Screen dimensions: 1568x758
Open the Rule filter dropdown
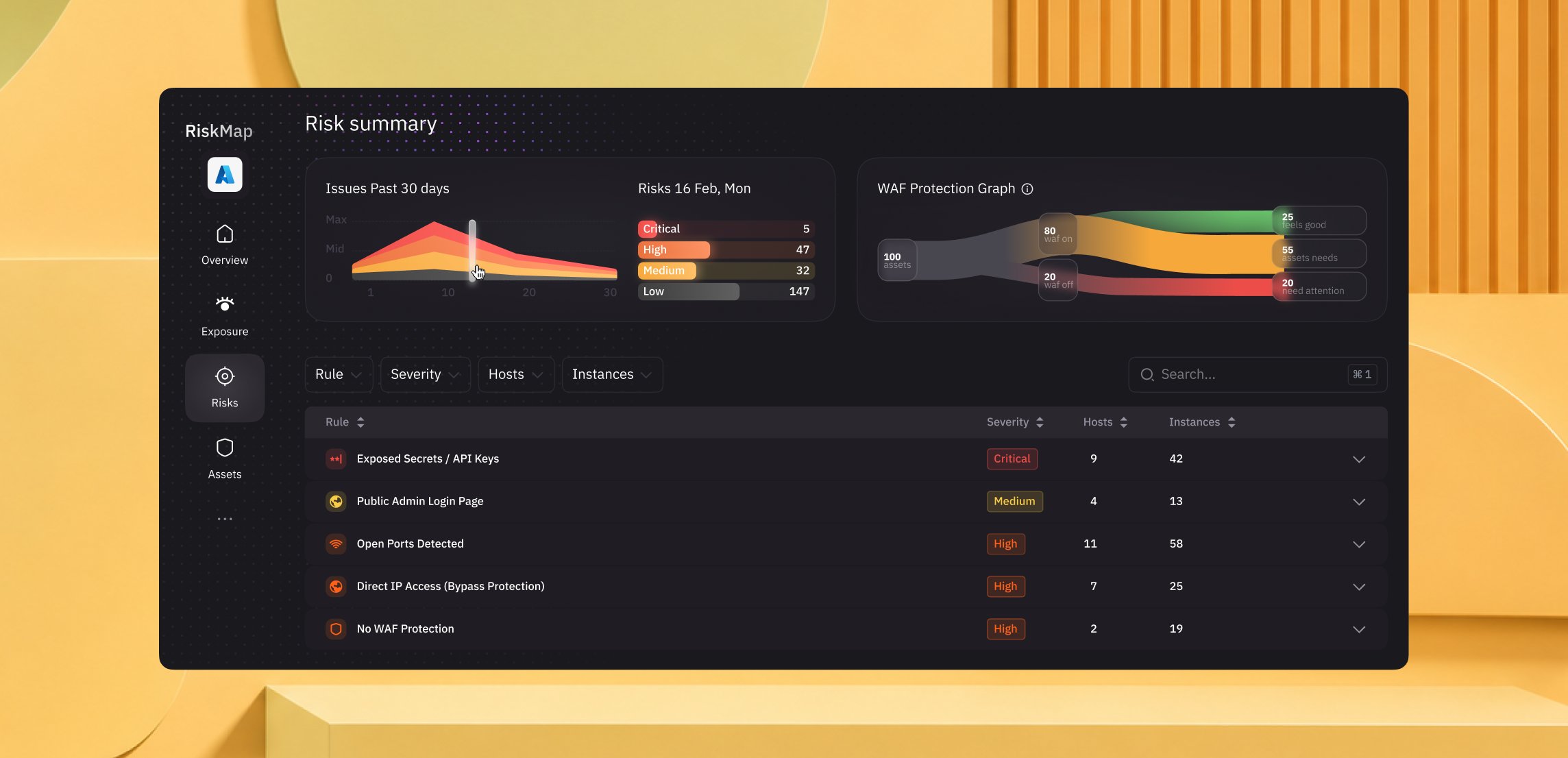[339, 375]
